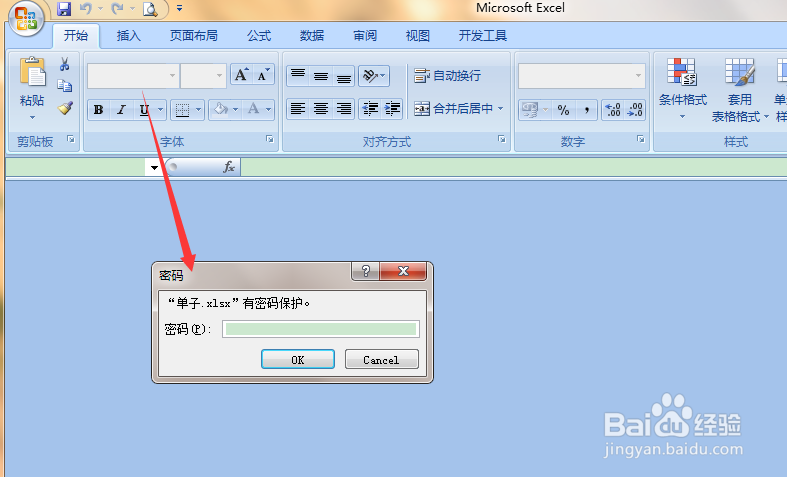Click the 自动换行 wrap text button
787x477 pixels.
coord(447,76)
